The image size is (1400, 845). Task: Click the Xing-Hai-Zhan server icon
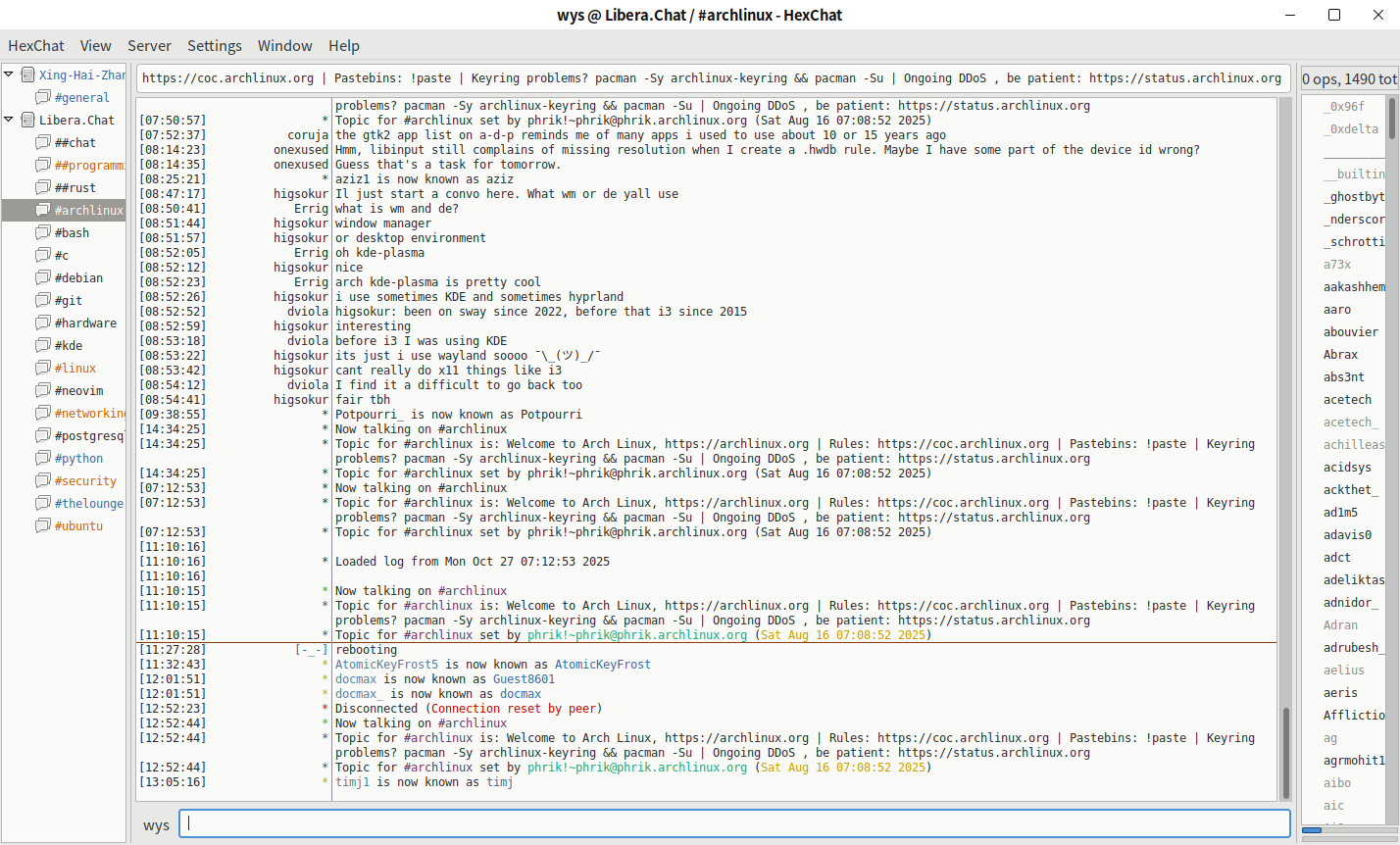click(x=27, y=75)
